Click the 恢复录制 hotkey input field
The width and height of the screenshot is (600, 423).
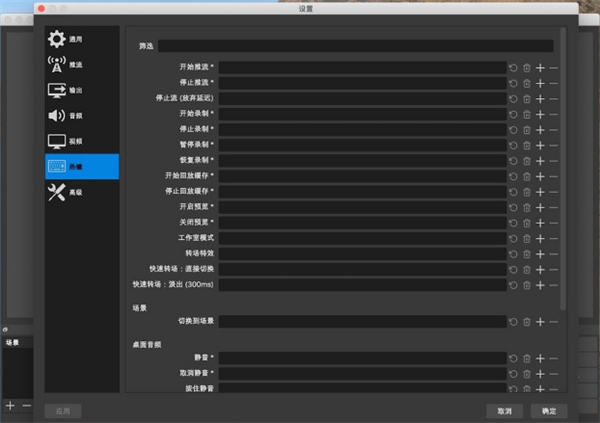(362, 160)
